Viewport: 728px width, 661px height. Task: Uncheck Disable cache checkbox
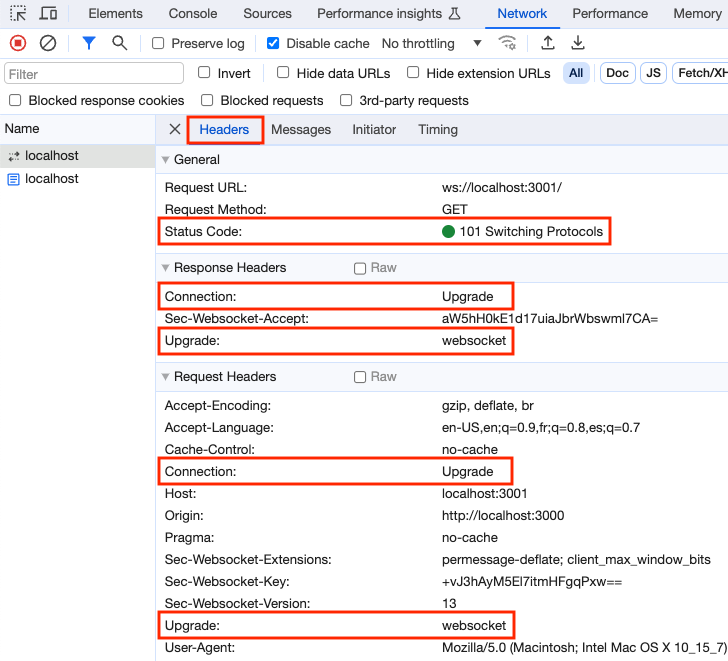(273, 43)
